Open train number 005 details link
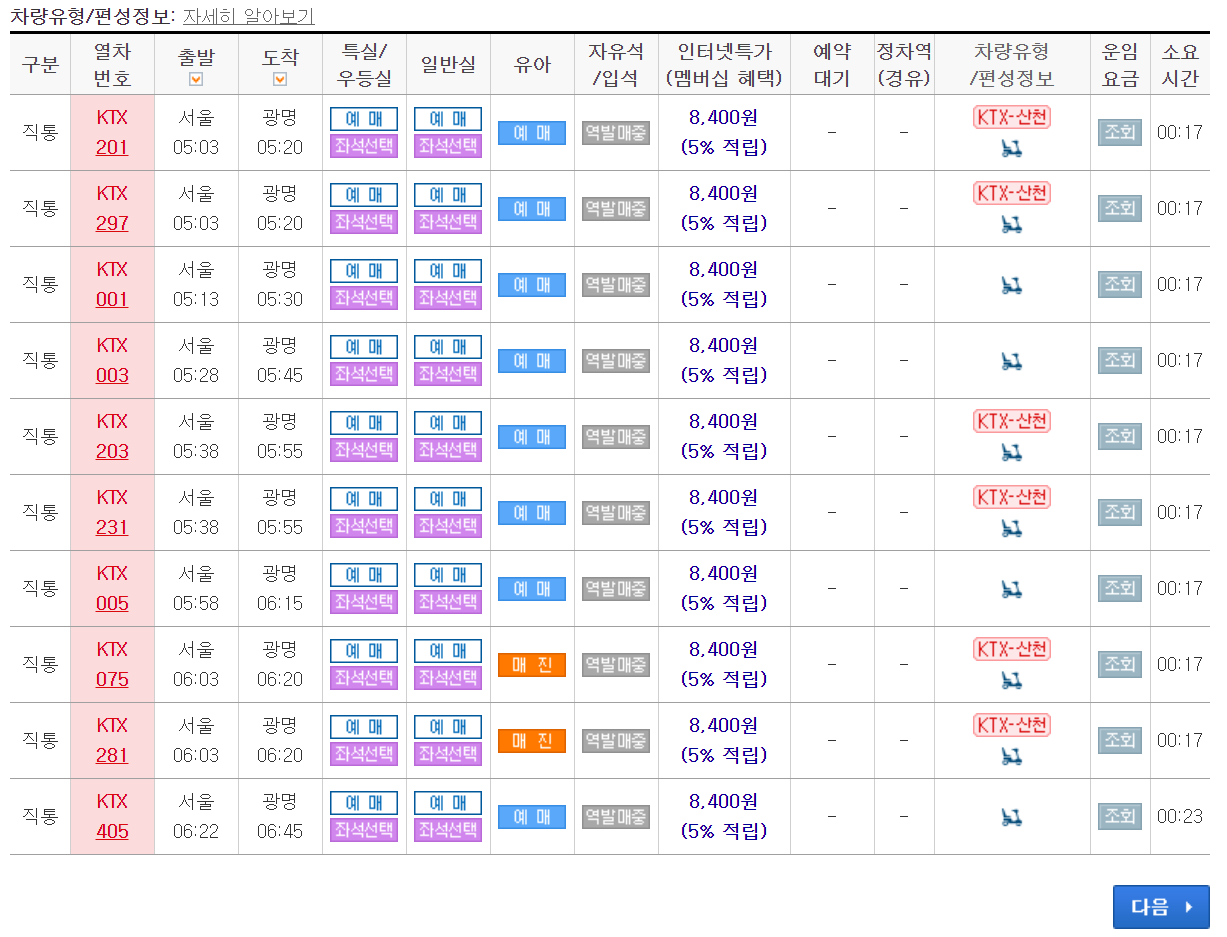 (x=112, y=604)
